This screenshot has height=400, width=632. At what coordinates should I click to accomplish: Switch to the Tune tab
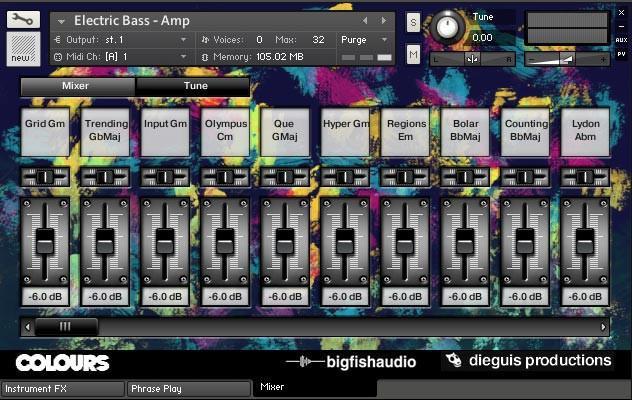(195, 87)
